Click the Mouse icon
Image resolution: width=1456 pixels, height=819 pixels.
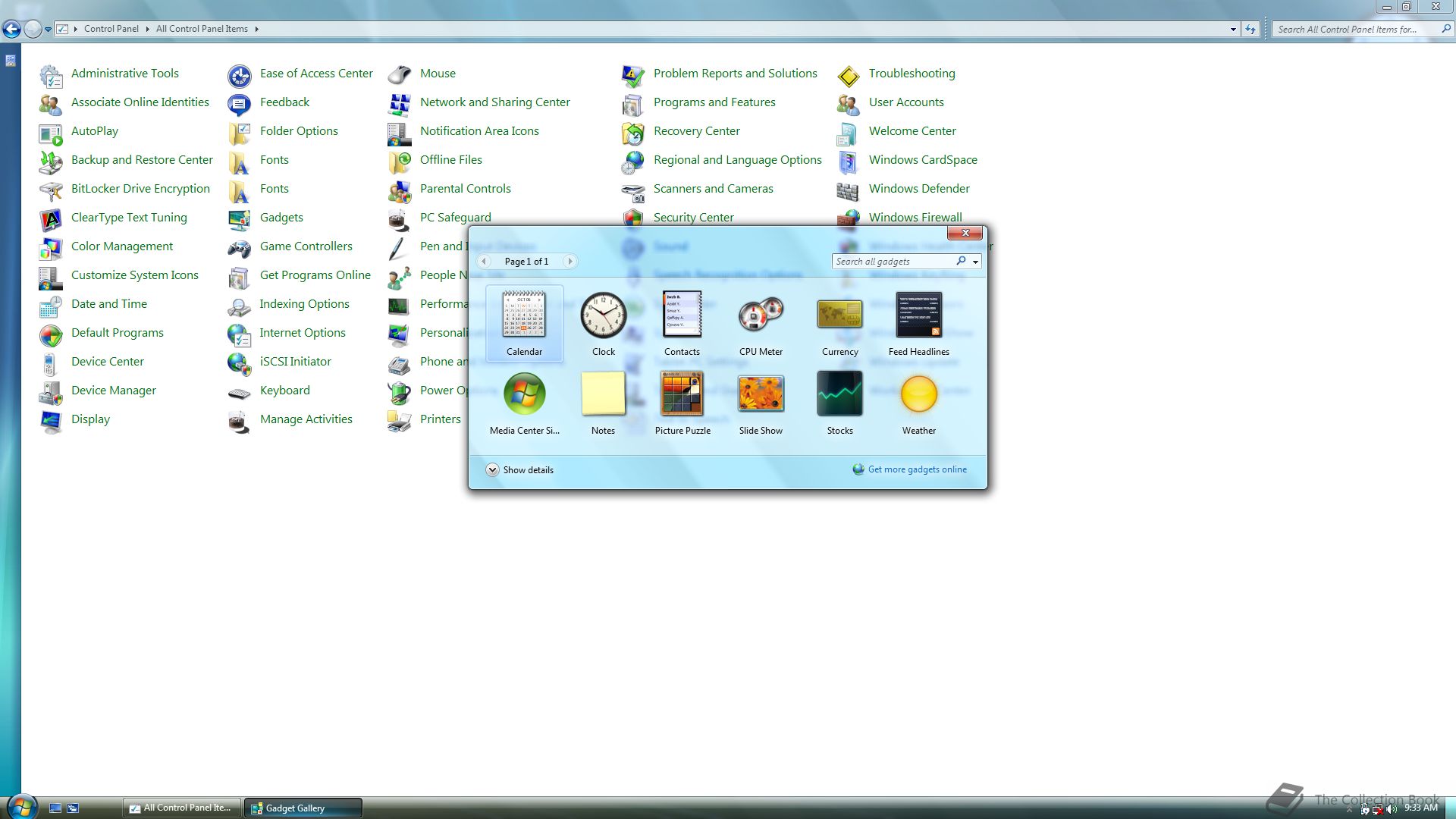pos(400,74)
